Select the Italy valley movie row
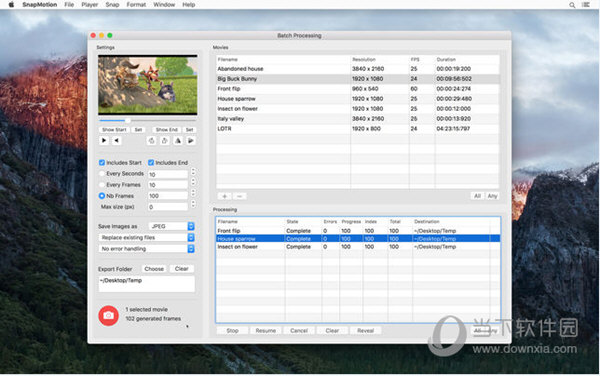The height and width of the screenshot is (376, 600). (358, 119)
